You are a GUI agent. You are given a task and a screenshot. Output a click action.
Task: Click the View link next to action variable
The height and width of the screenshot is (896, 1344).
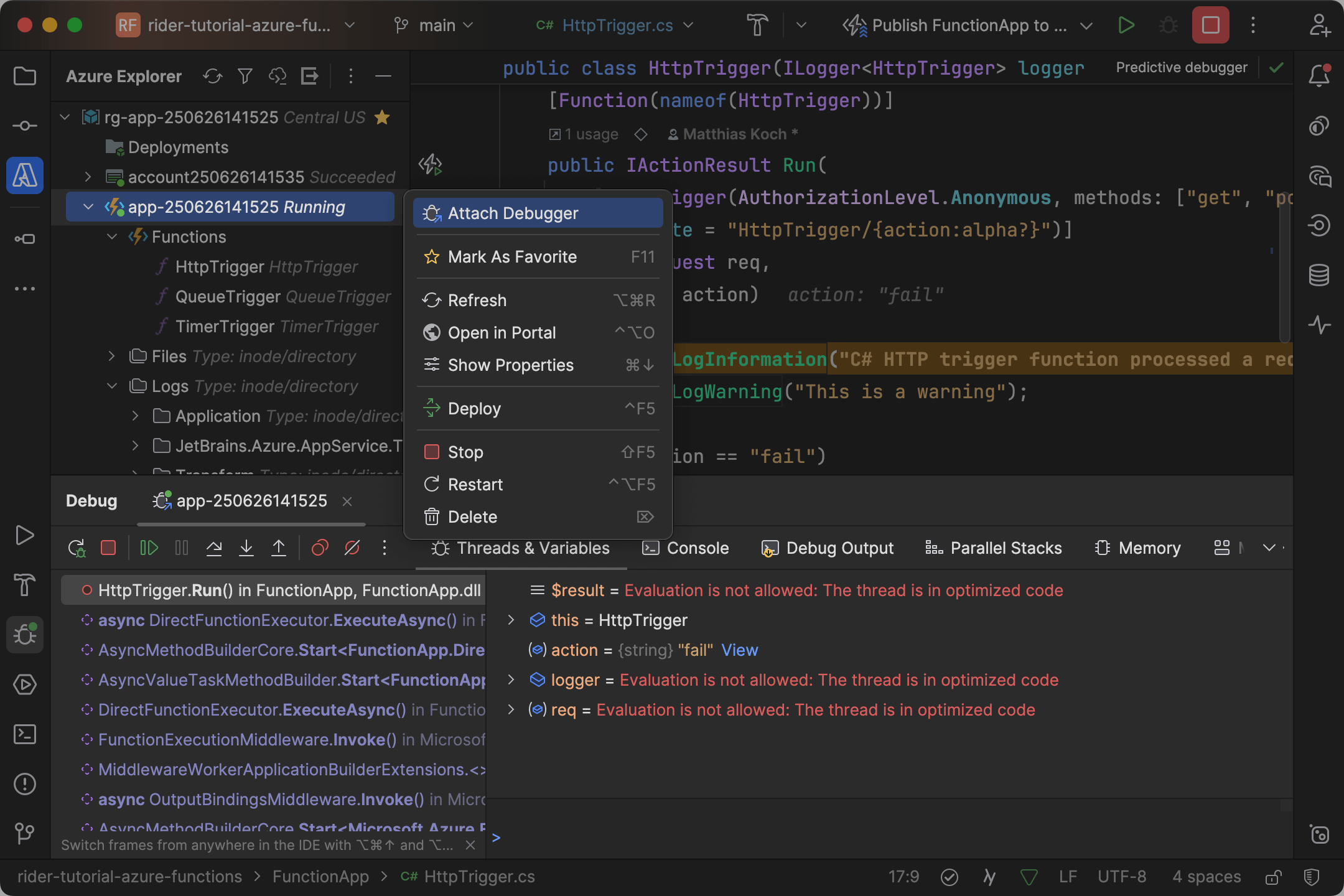tap(739, 650)
